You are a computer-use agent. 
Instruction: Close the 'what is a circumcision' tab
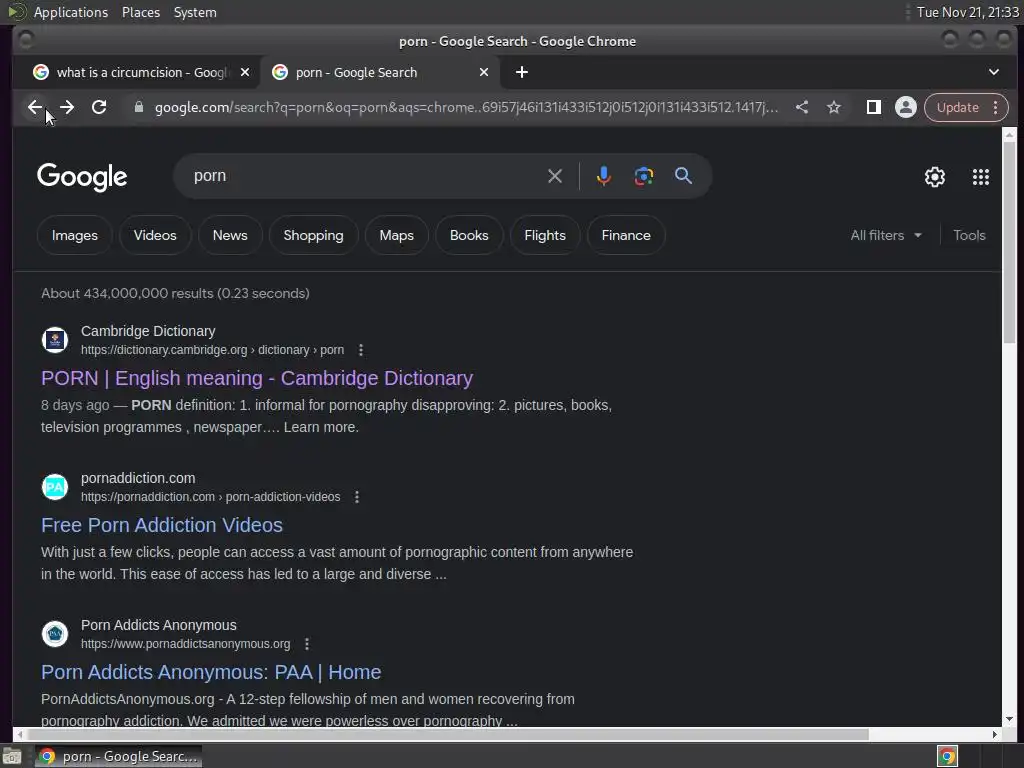[245, 72]
